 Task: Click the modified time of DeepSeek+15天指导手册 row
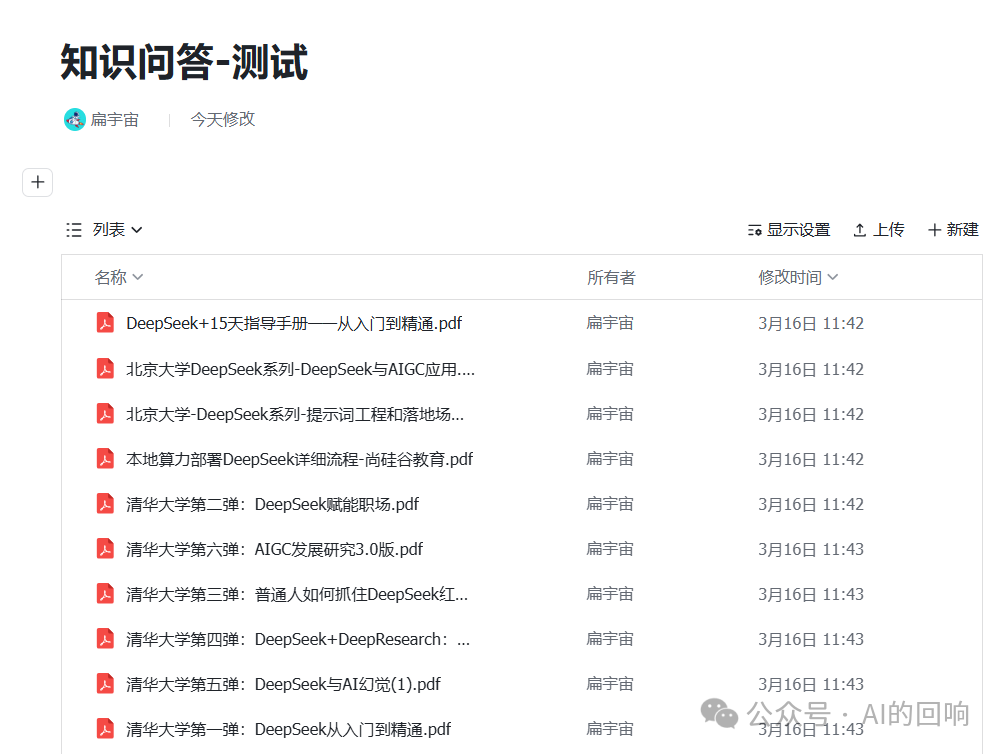[811, 324]
